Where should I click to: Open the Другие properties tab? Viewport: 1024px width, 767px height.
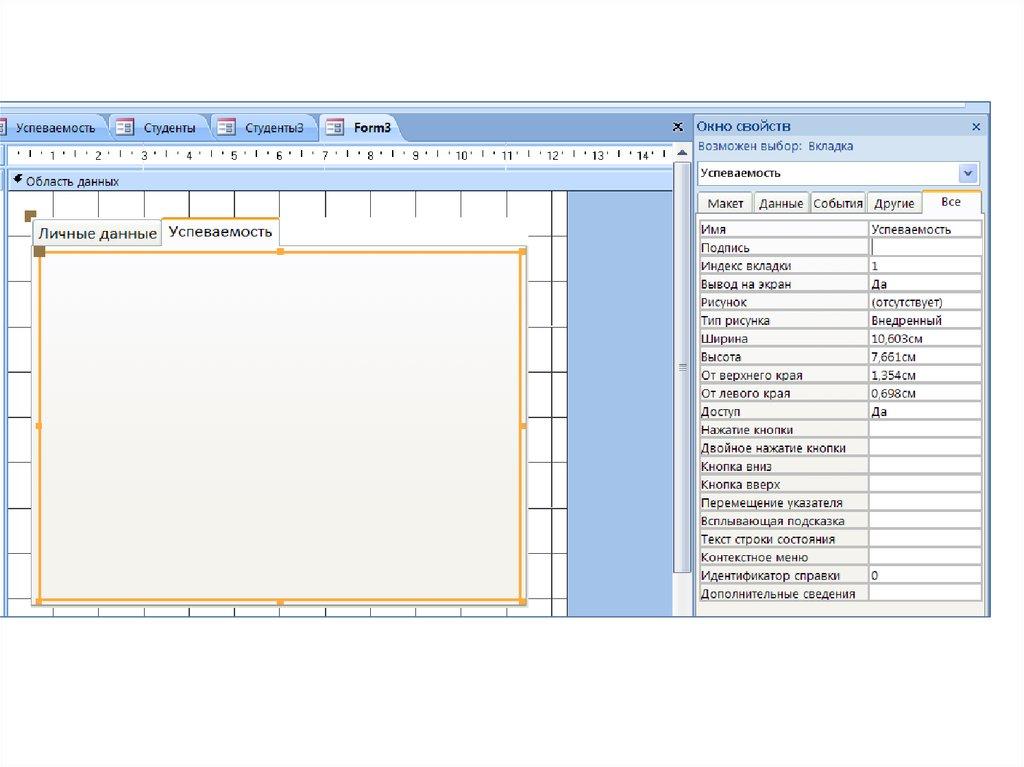click(x=894, y=203)
